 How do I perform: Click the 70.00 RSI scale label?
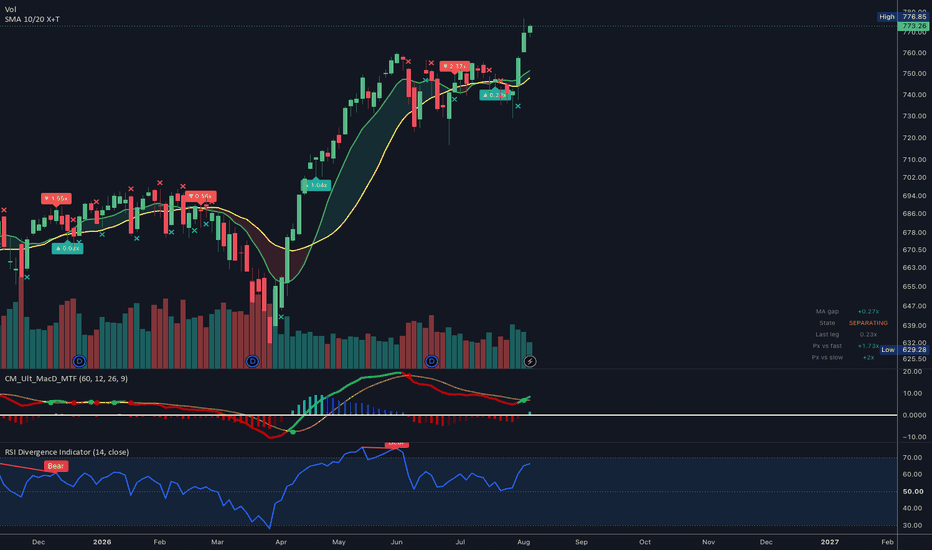(912, 457)
